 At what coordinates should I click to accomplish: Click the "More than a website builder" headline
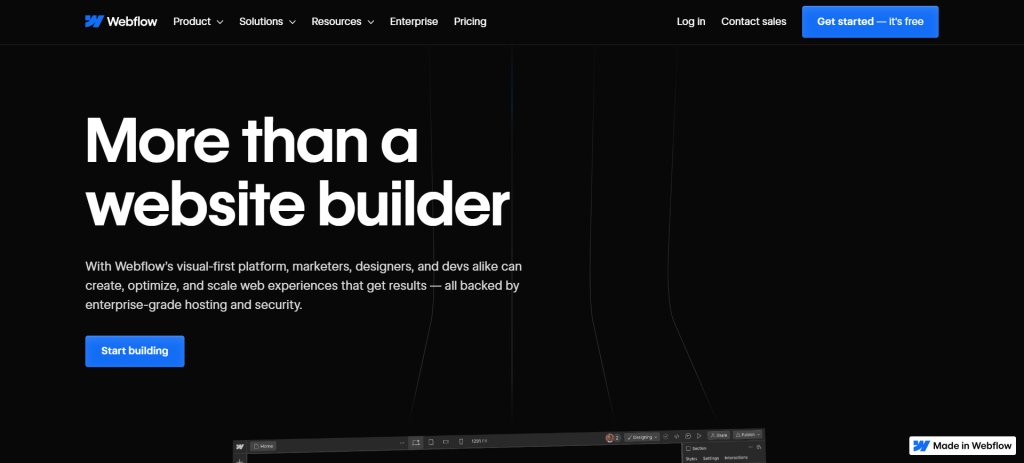297,171
